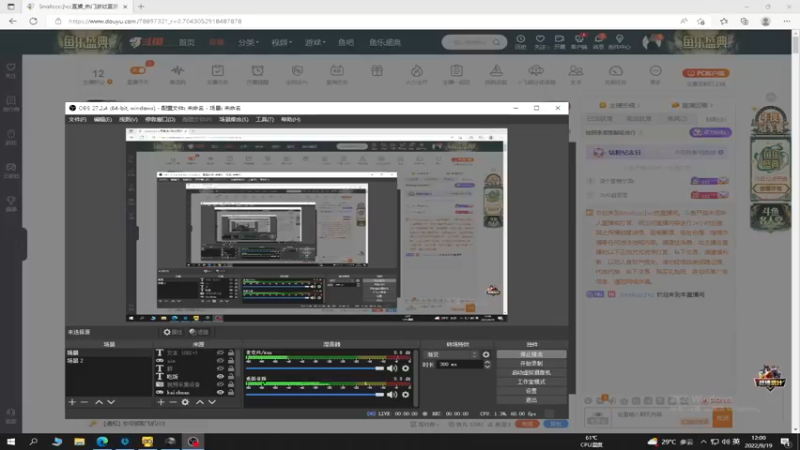Click 启动虚拟摄像机 in OBS controls
Screen dimensions: 800x450
[531, 372]
